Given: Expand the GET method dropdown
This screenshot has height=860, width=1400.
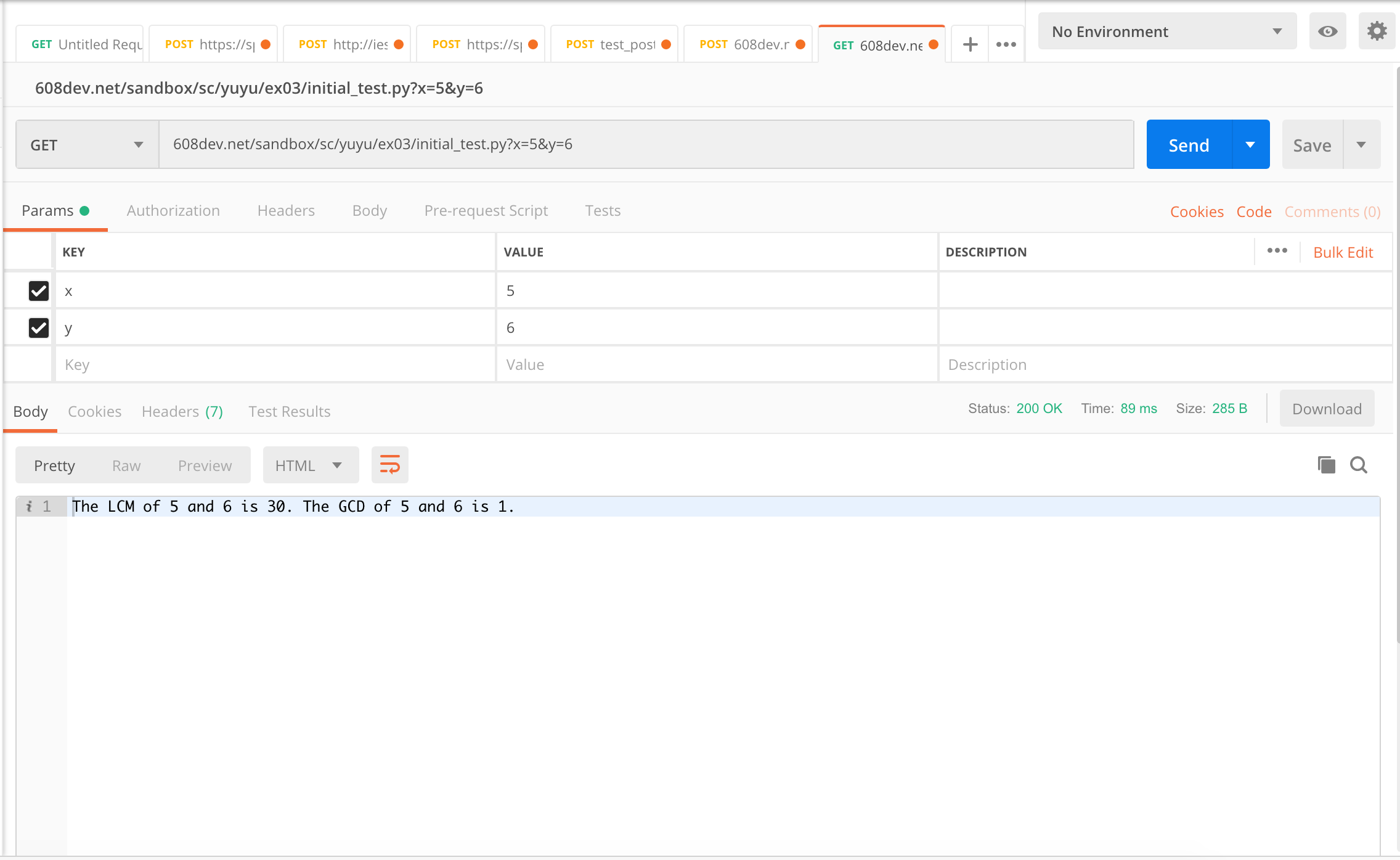Looking at the screenshot, I should [87, 145].
